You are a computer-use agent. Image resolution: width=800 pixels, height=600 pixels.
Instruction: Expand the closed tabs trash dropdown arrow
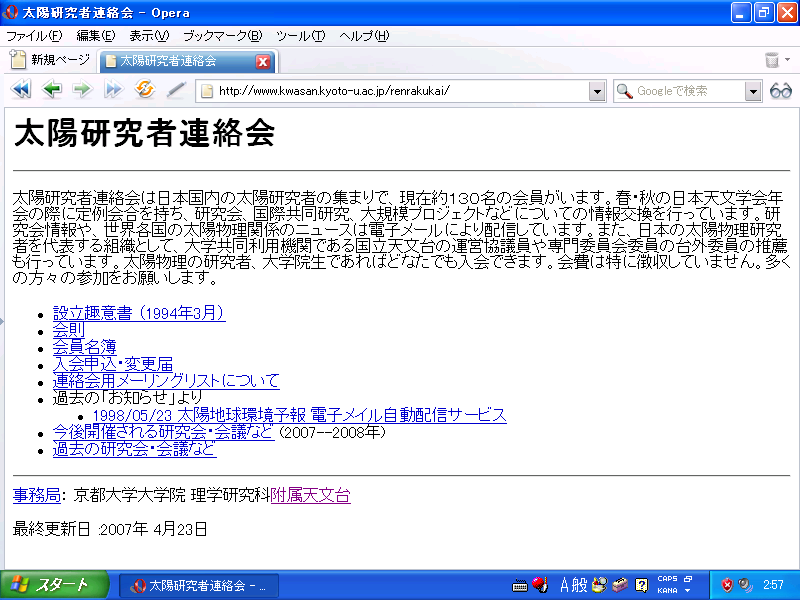[x=787, y=60]
